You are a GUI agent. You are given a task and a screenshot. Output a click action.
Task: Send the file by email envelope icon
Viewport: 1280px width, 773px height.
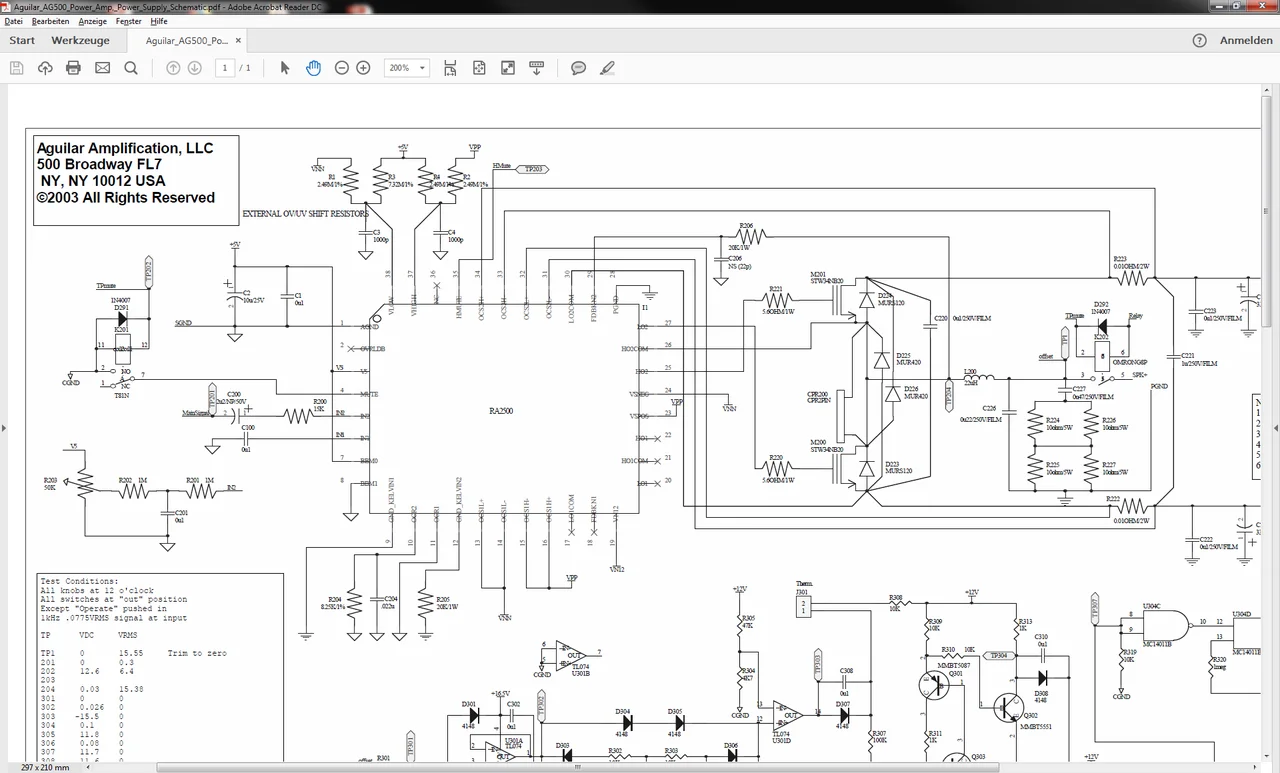point(102,68)
